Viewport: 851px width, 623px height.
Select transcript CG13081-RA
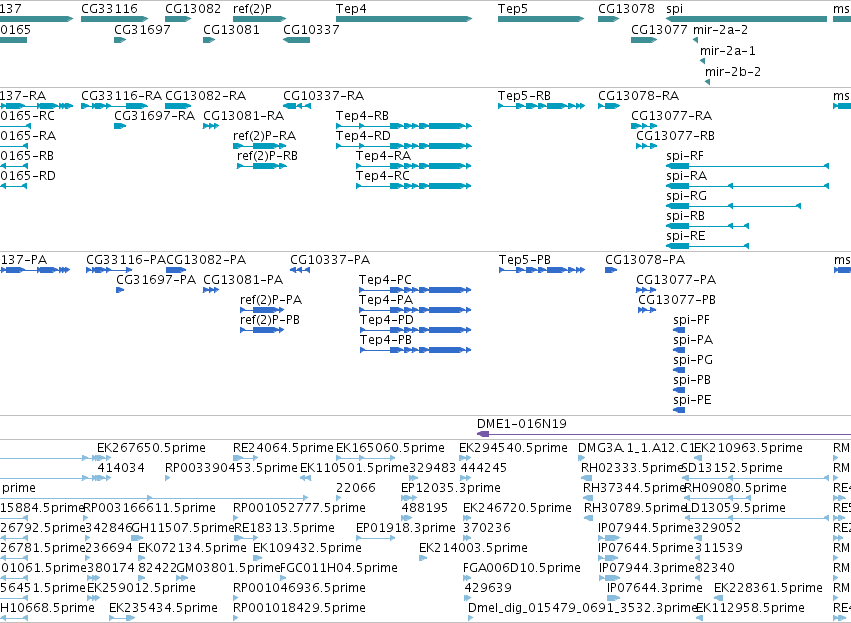[x=211, y=126]
